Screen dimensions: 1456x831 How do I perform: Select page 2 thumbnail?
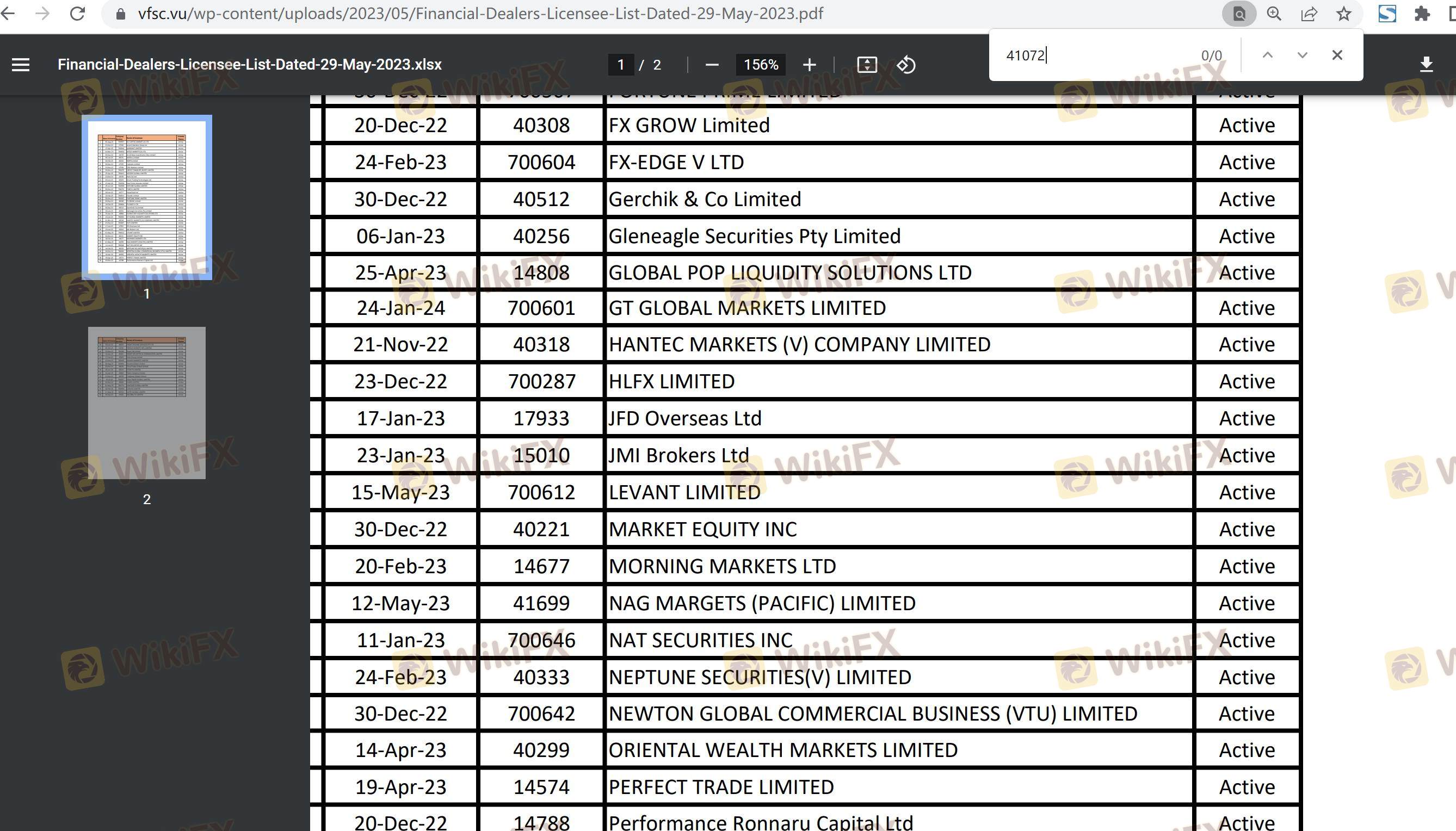tap(147, 402)
